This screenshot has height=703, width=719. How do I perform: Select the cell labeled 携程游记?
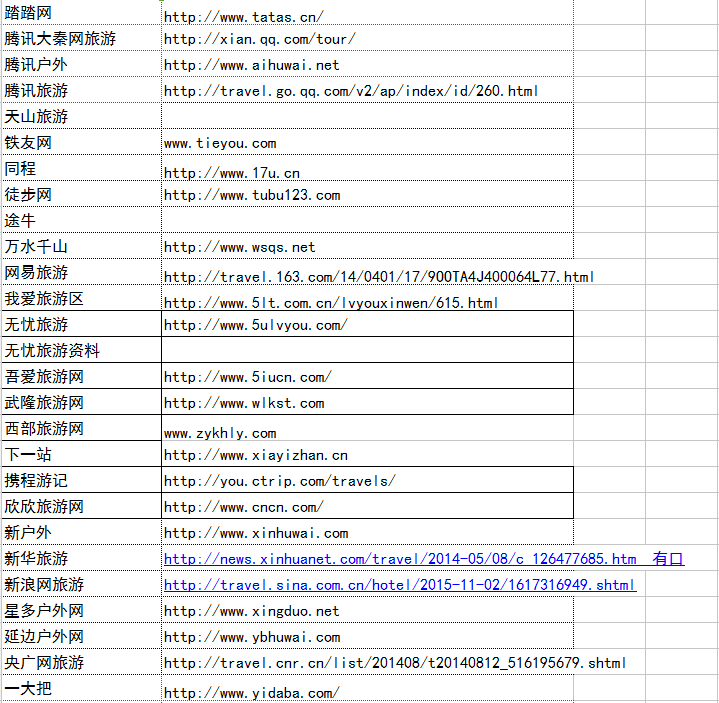click(x=82, y=480)
